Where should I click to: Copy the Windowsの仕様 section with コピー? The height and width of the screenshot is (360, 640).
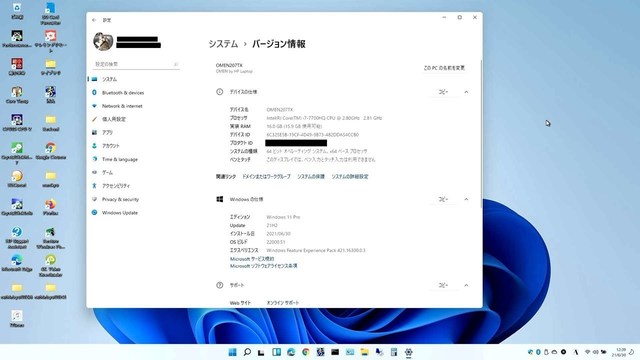click(x=443, y=199)
